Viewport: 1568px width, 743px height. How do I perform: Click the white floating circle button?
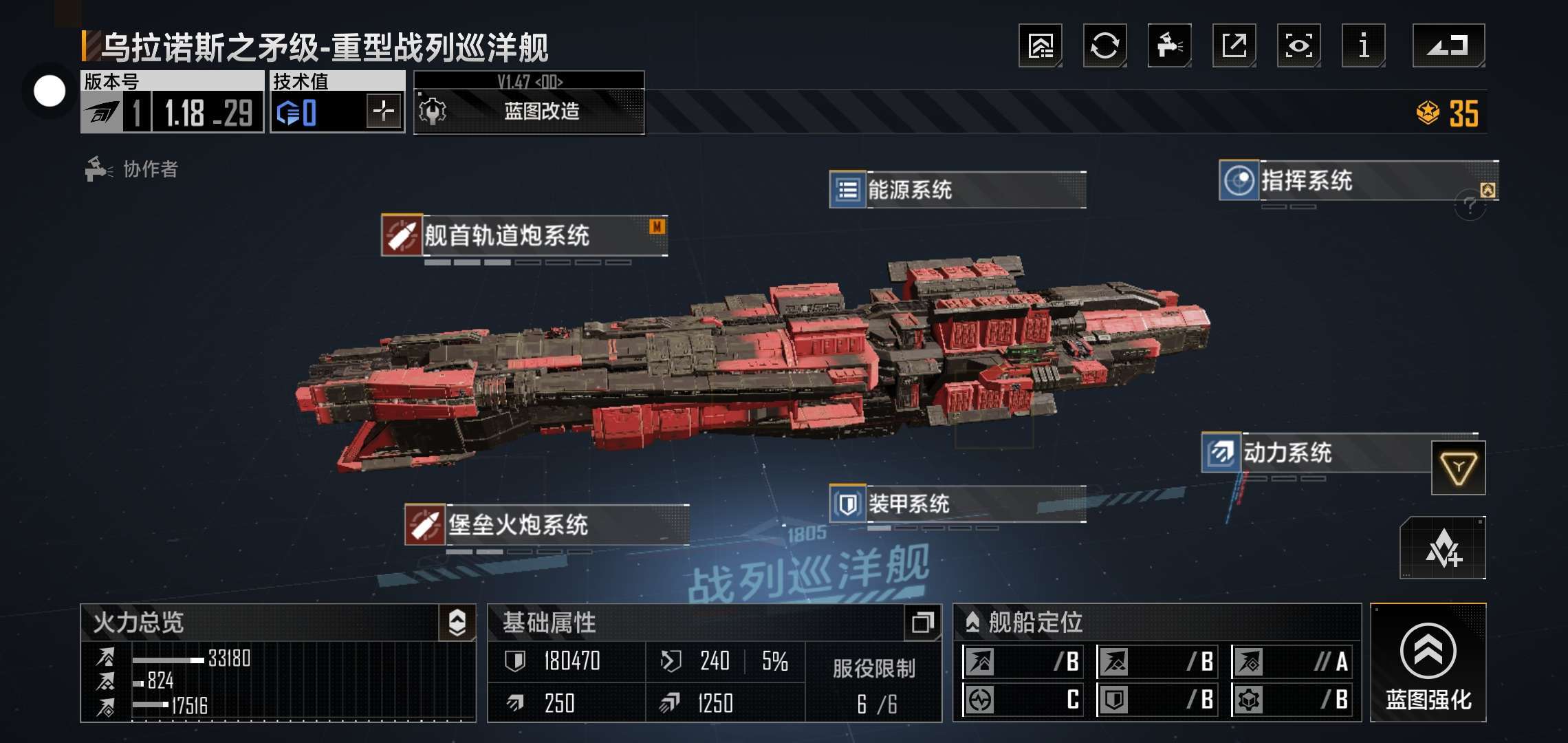coord(50,91)
